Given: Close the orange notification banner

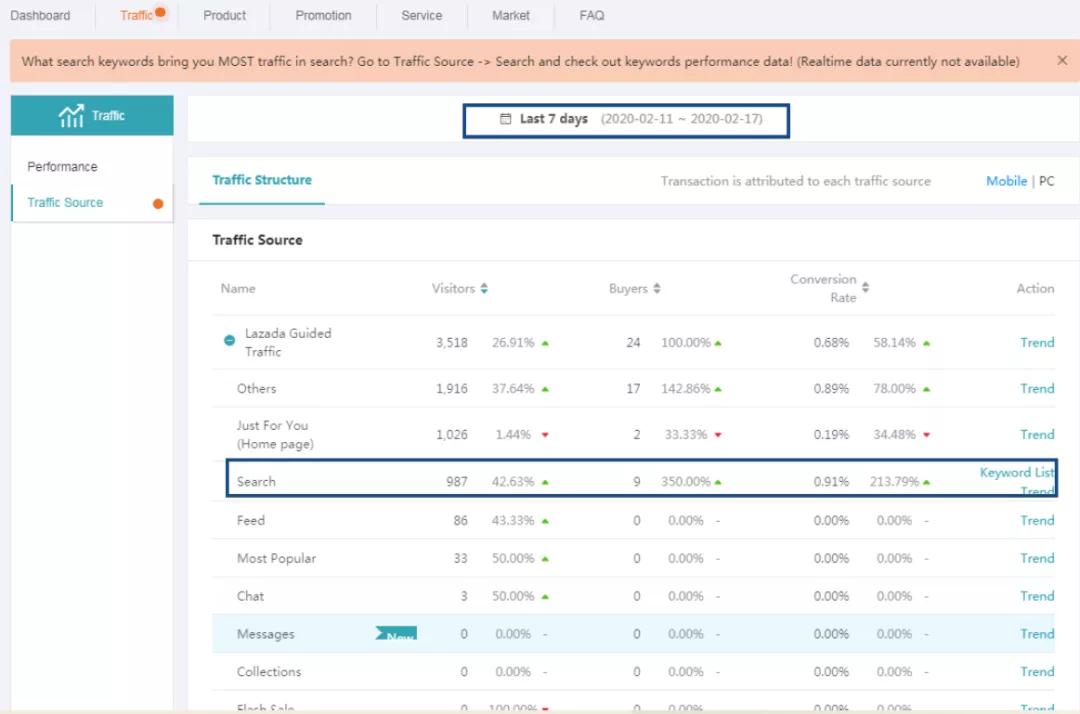Looking at the screenshot, I should point(1062,61).
